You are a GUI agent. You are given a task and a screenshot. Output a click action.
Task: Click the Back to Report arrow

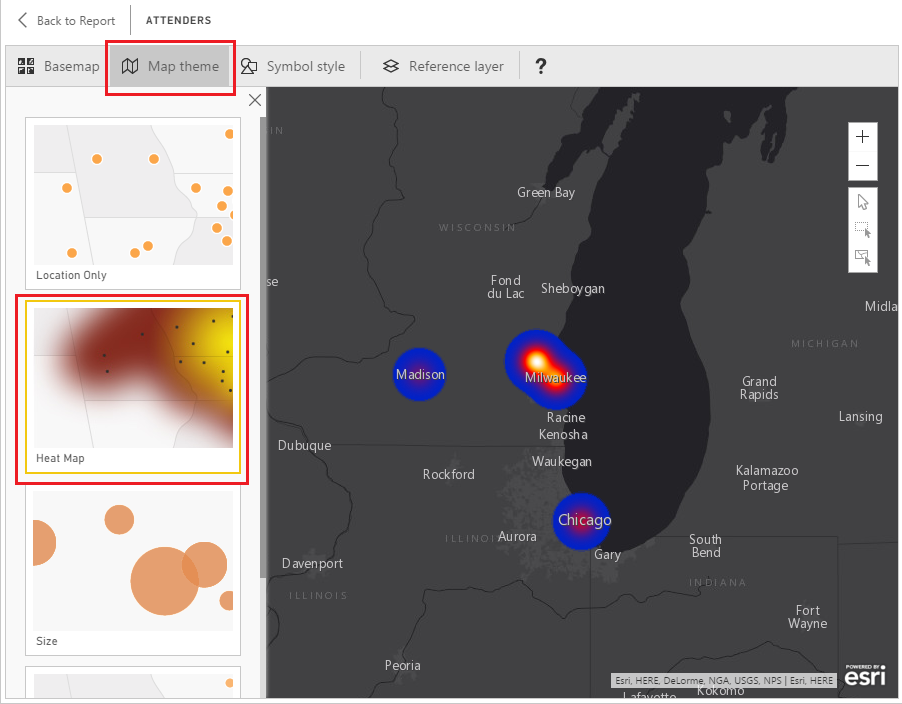(x=22, y=20)
